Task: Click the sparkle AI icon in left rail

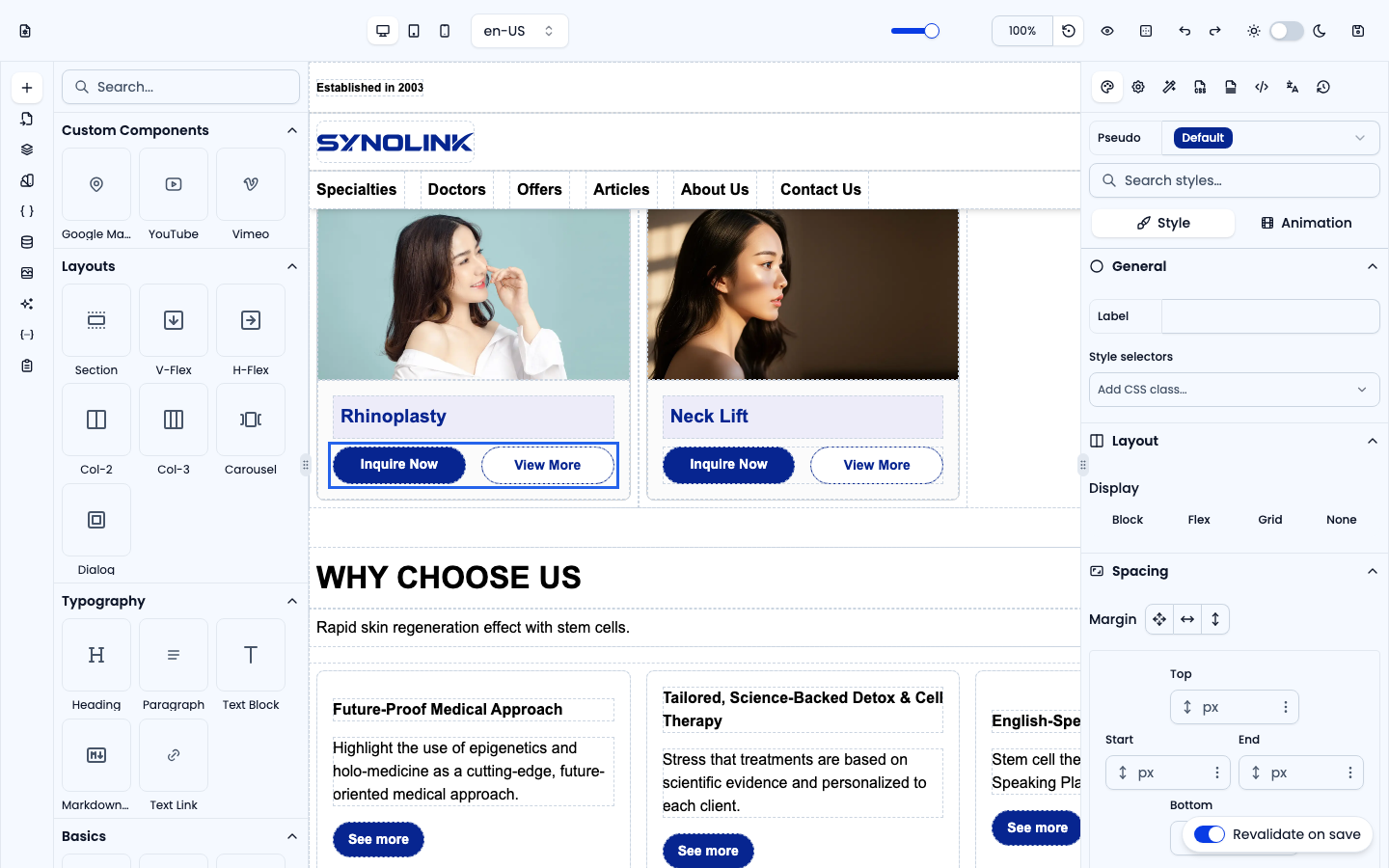Action: coord(27,304)
